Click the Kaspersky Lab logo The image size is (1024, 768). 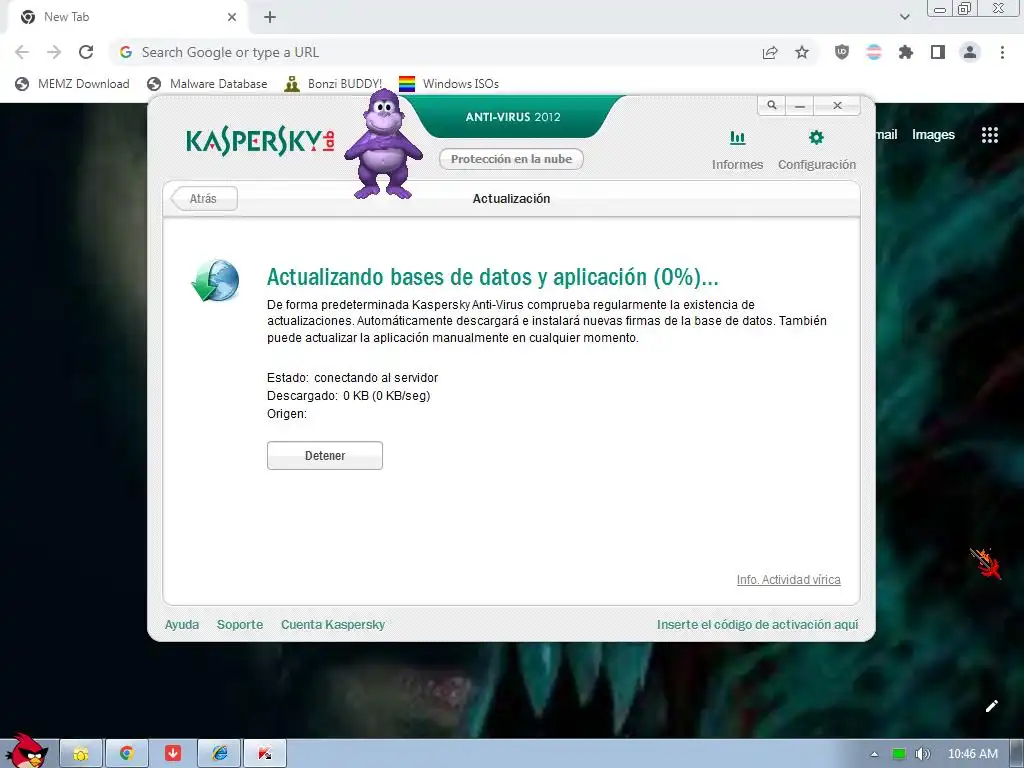click(x=260, y=140)
